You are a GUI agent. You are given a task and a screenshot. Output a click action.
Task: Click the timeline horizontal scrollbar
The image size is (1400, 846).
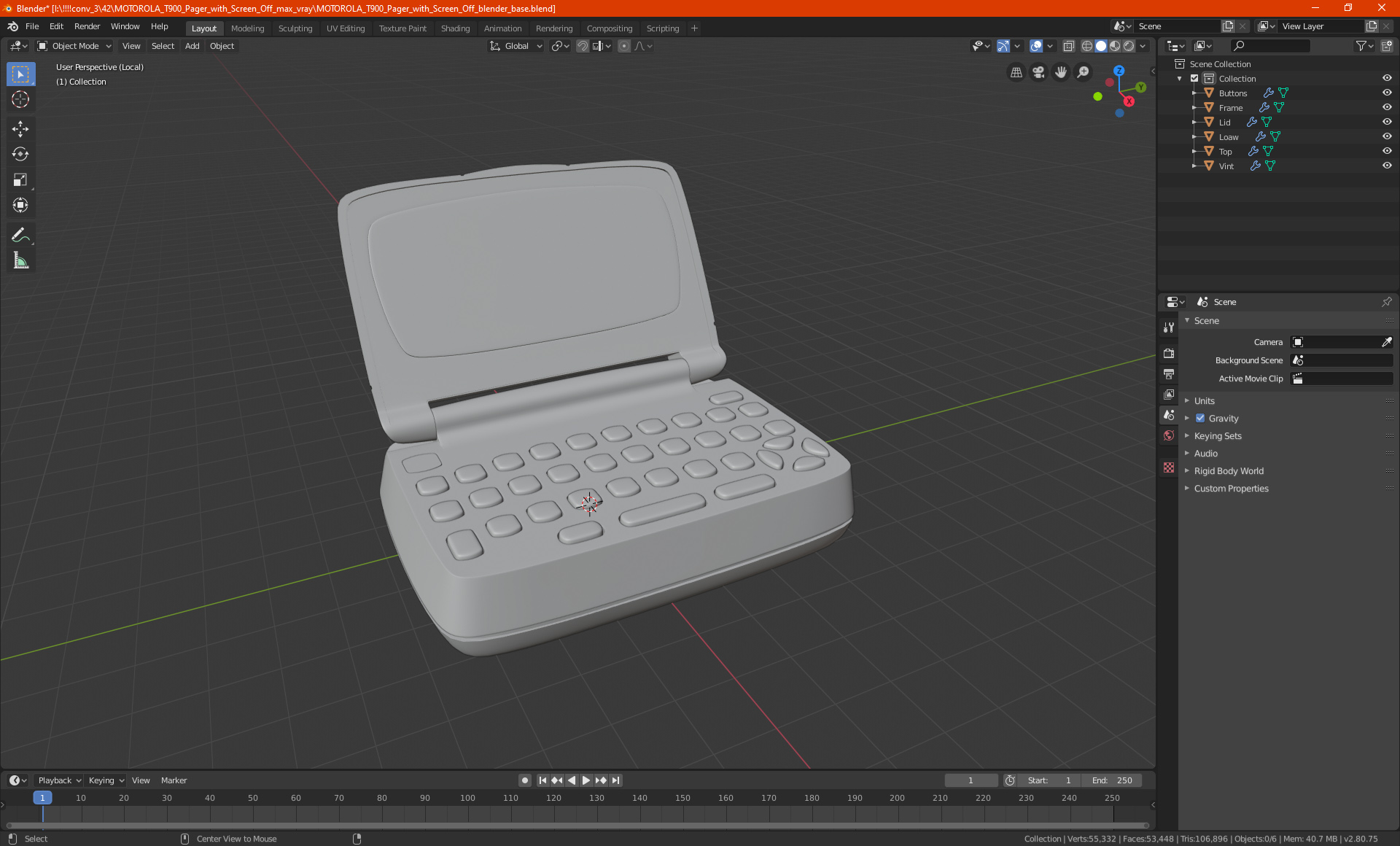(576, 826)
